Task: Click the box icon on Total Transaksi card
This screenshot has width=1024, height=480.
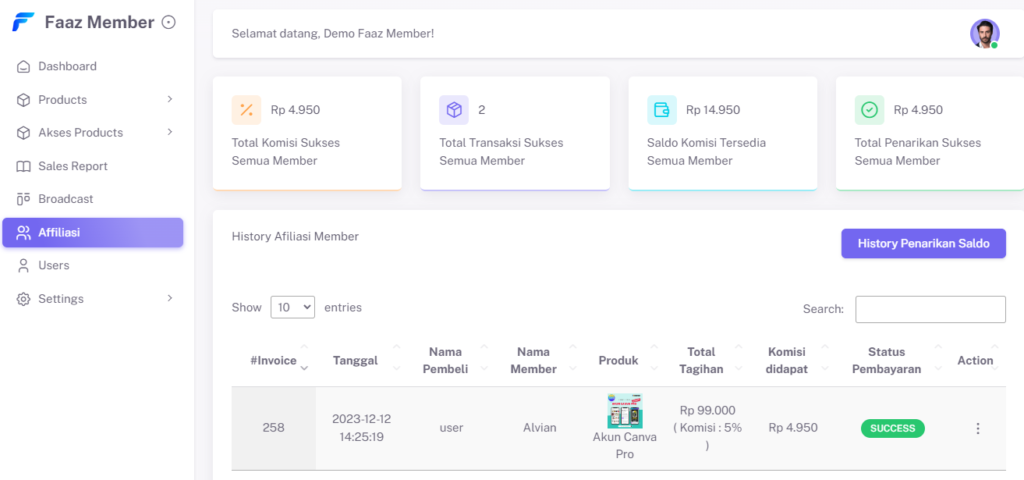Action: point(454,110)
